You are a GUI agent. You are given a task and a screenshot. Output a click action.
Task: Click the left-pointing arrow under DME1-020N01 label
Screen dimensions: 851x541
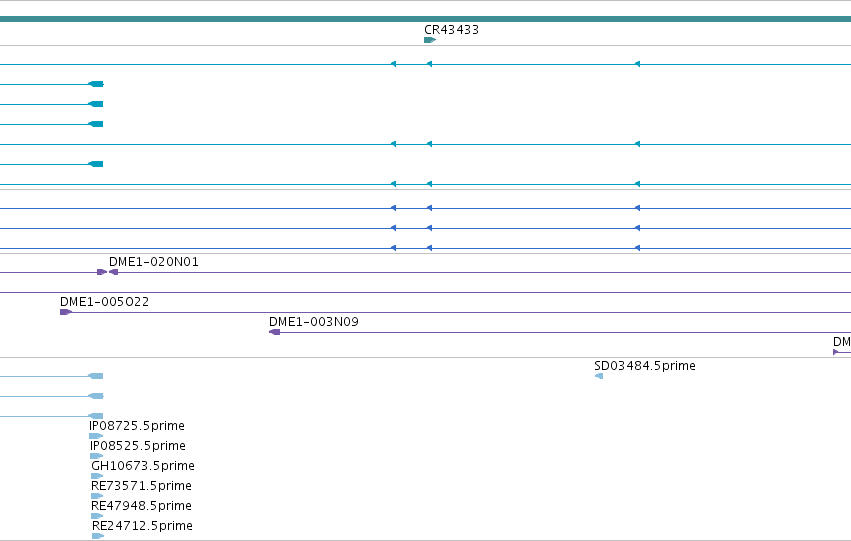113,272
